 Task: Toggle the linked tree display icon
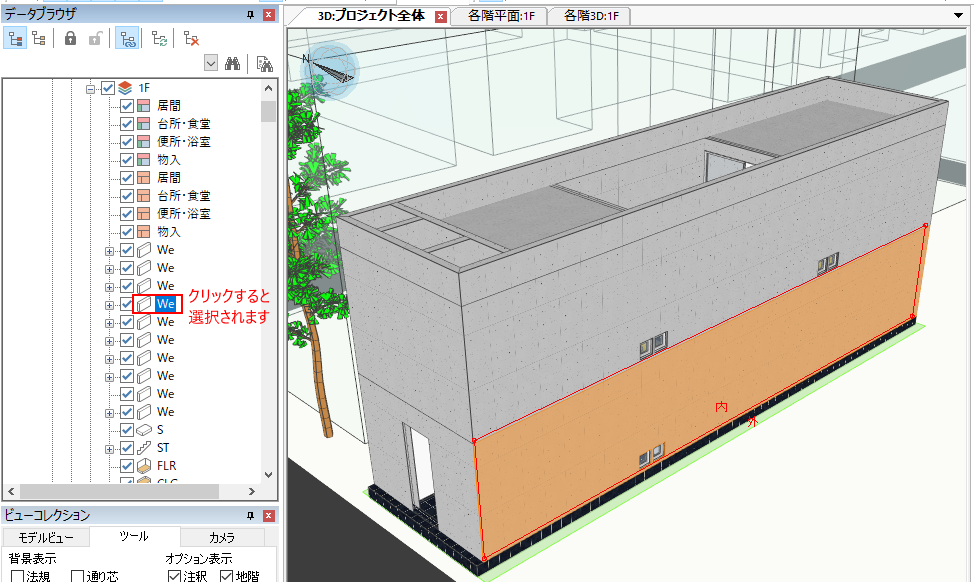[127, 39]
